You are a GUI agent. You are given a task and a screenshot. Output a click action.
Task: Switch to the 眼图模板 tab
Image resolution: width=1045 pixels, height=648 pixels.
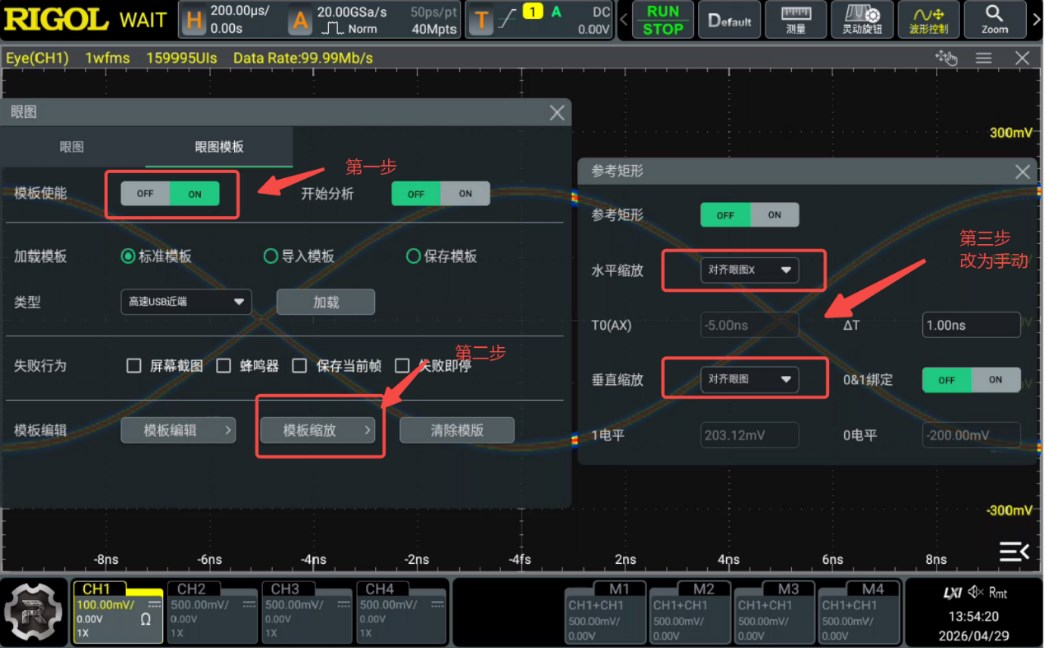click(x=219, y=147)
